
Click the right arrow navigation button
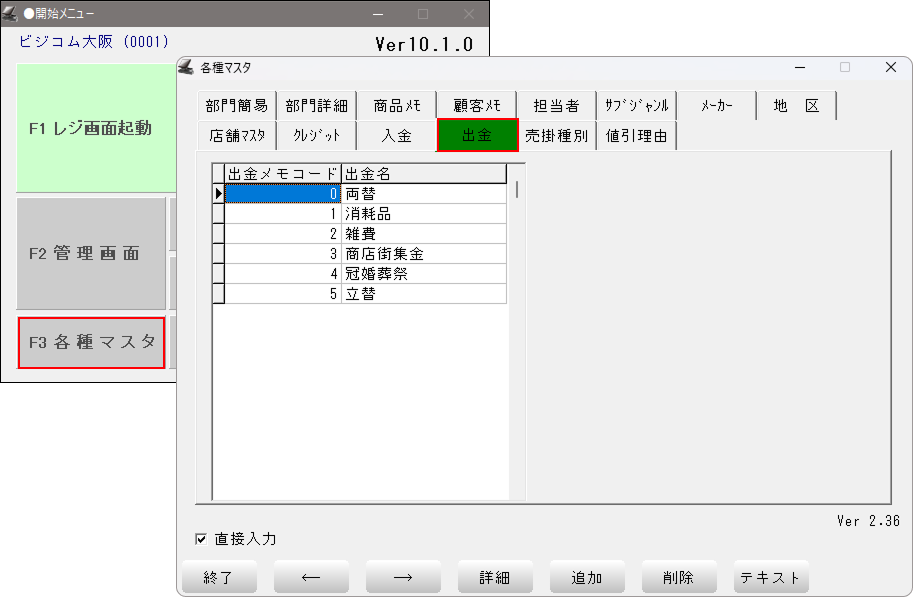point(403,578)
